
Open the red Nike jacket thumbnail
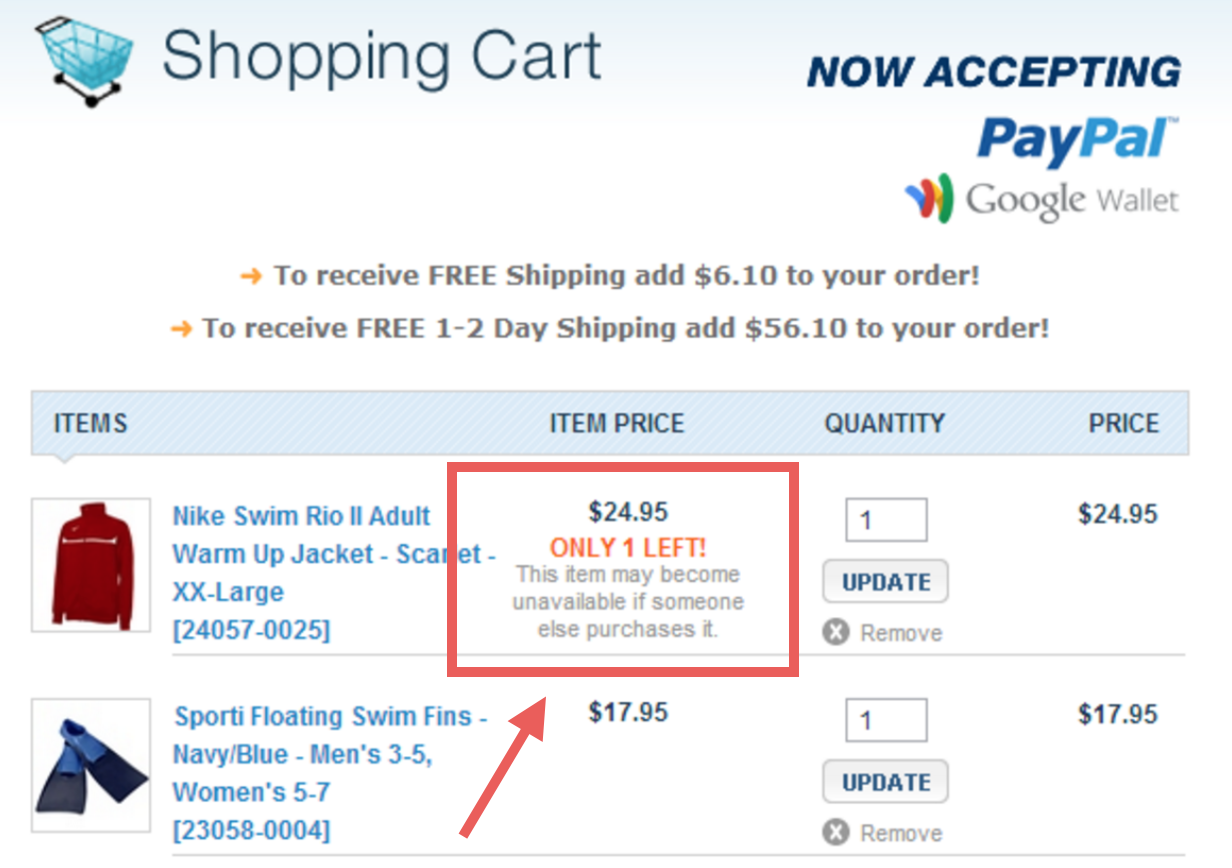click(91, 565)
